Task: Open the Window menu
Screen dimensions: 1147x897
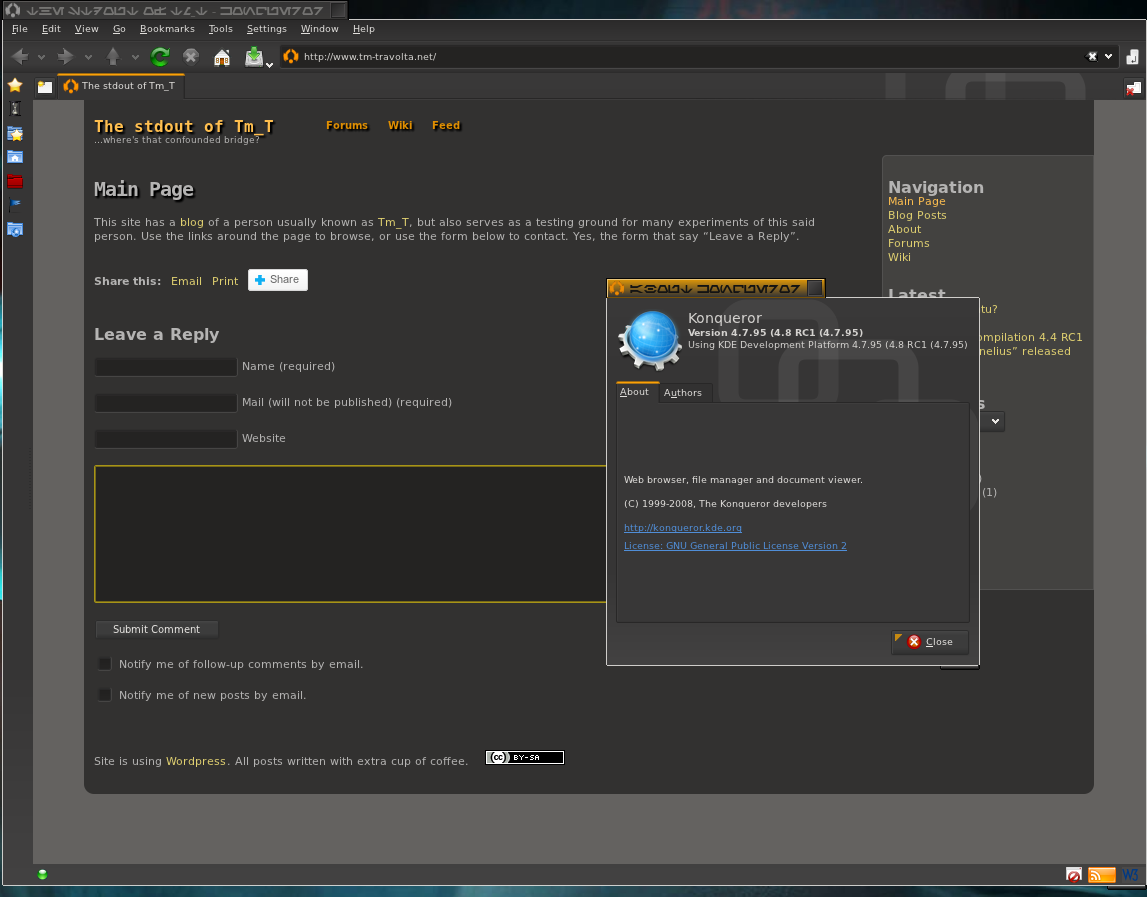Action: tap(320, 29)
